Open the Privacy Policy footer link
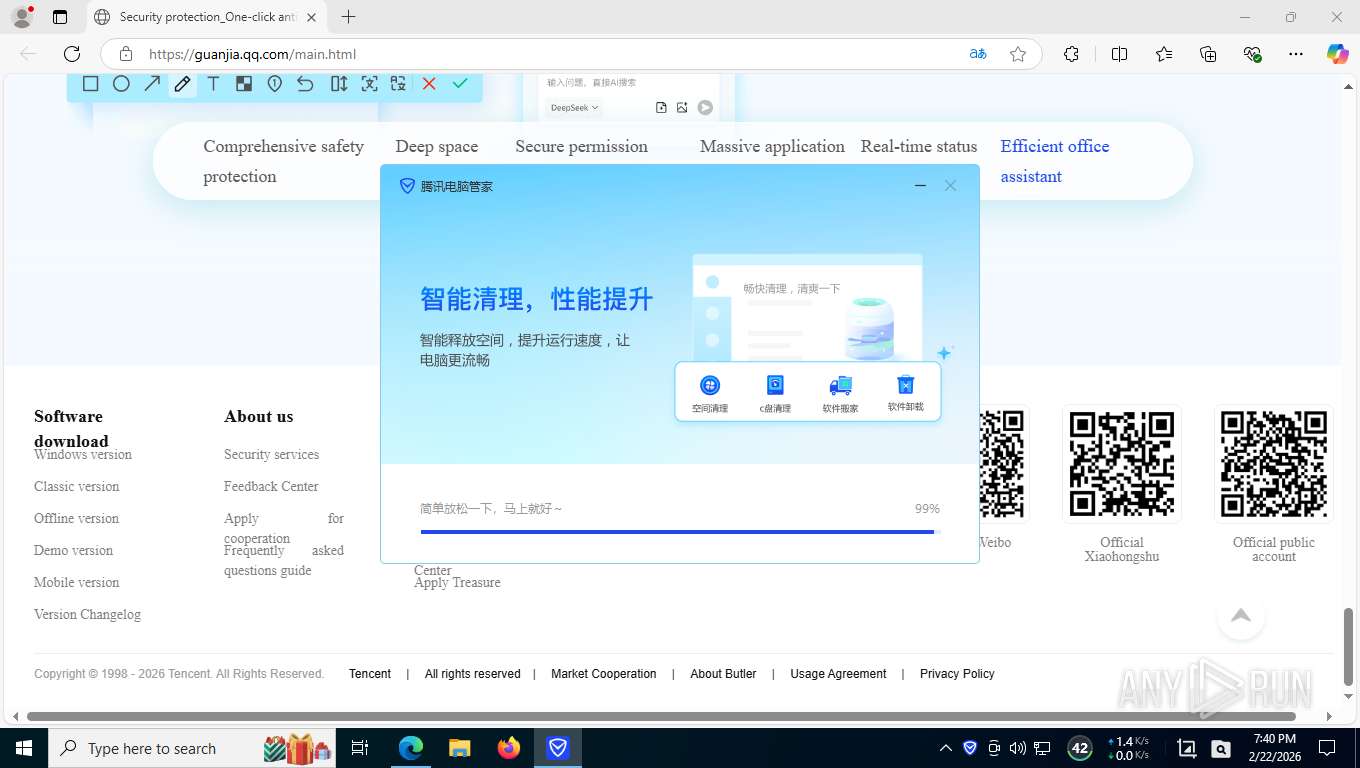The width and height of the screenshot is (1360, 768). [957, 674]
